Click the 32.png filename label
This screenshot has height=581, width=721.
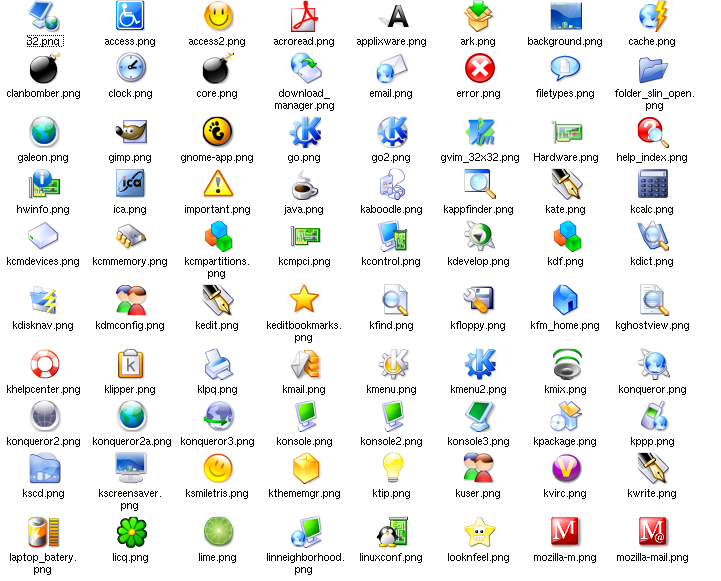44,42
